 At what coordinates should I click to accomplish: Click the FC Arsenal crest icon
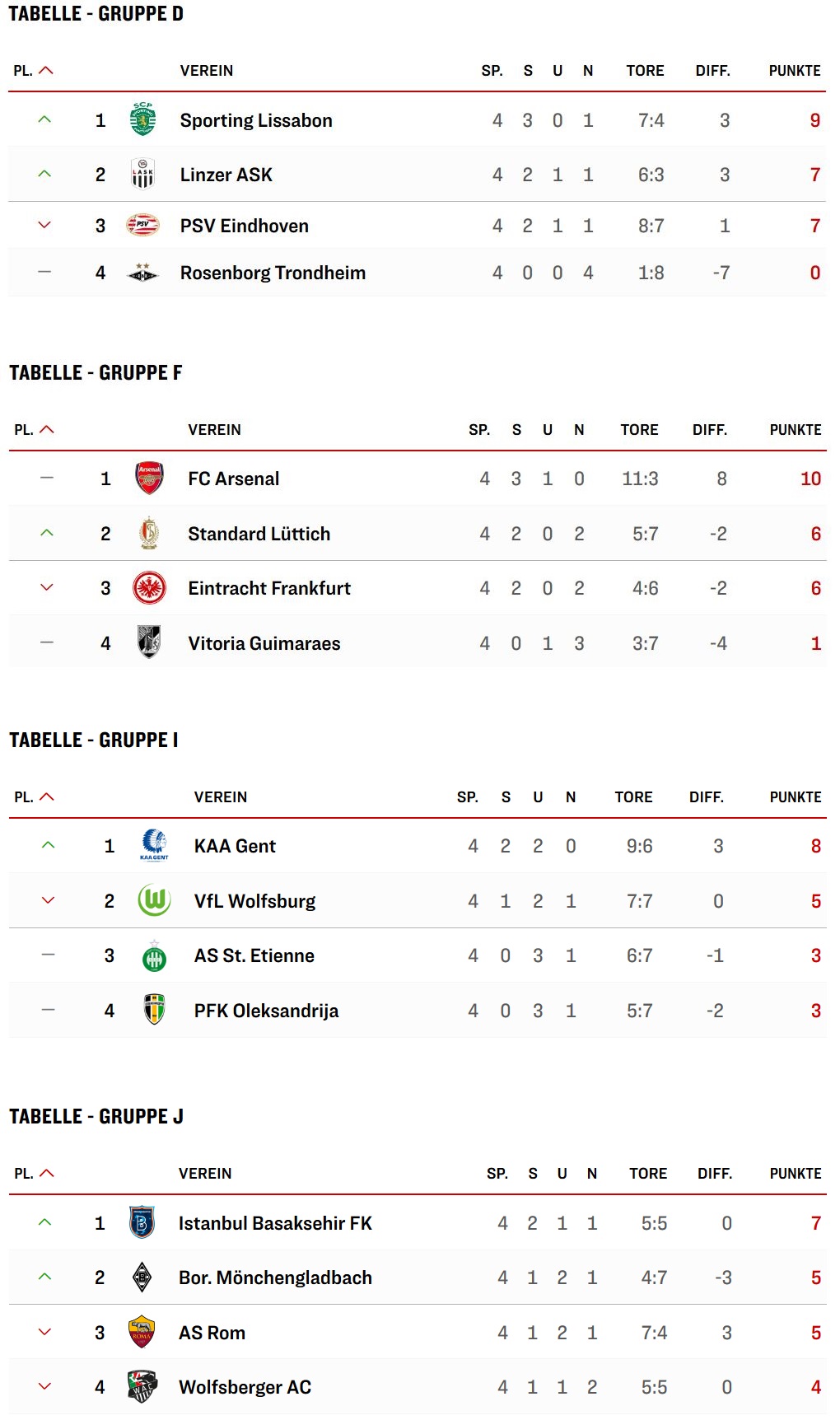(x=149, y=478)
